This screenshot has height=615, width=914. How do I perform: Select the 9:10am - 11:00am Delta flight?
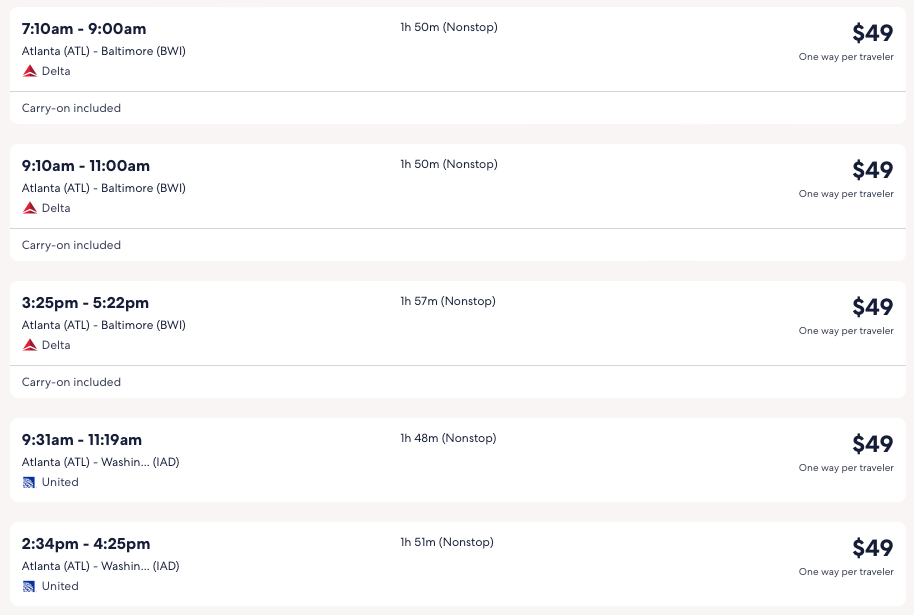(x=86, y=166)
